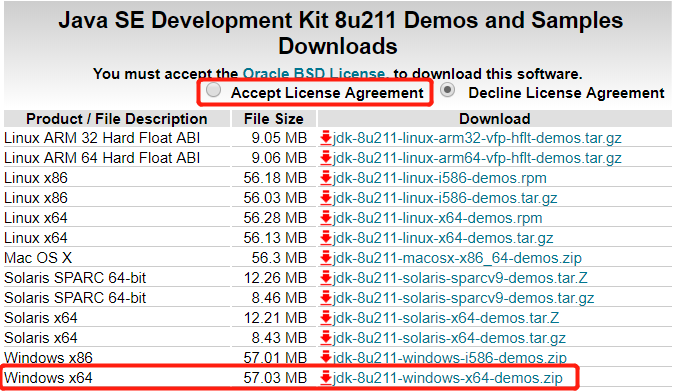Click red download arrow for linux-x64 rpm
The image size is (676, 392).
tap(326, 218)
